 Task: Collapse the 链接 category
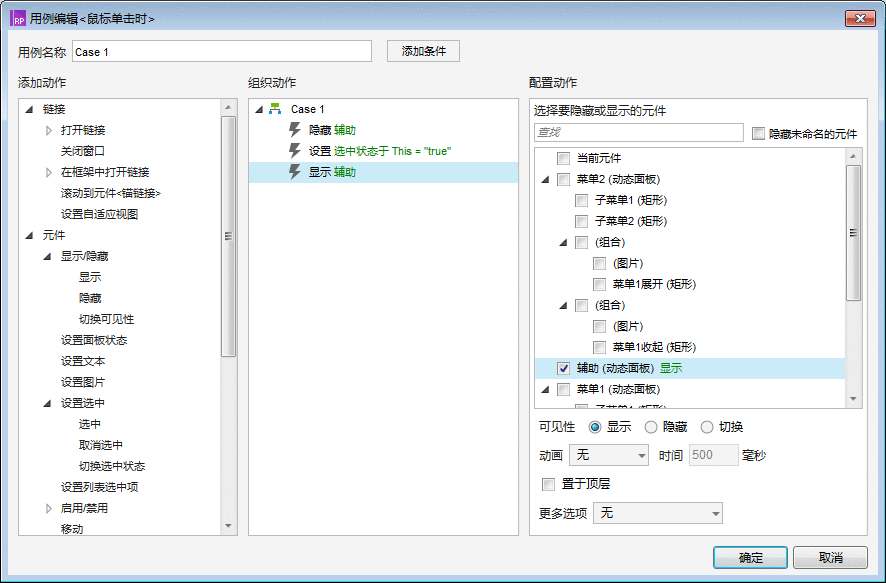coord(29,109)
